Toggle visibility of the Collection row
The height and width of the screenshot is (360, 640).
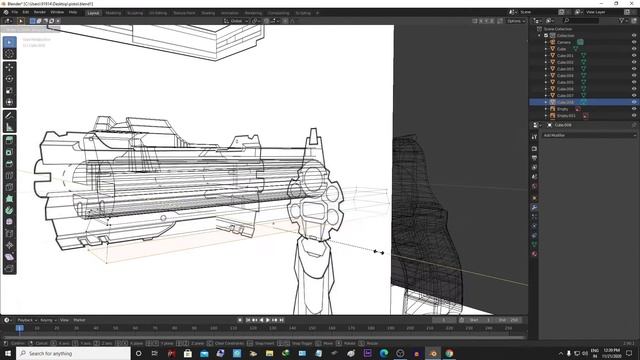[x=634, y=36]
